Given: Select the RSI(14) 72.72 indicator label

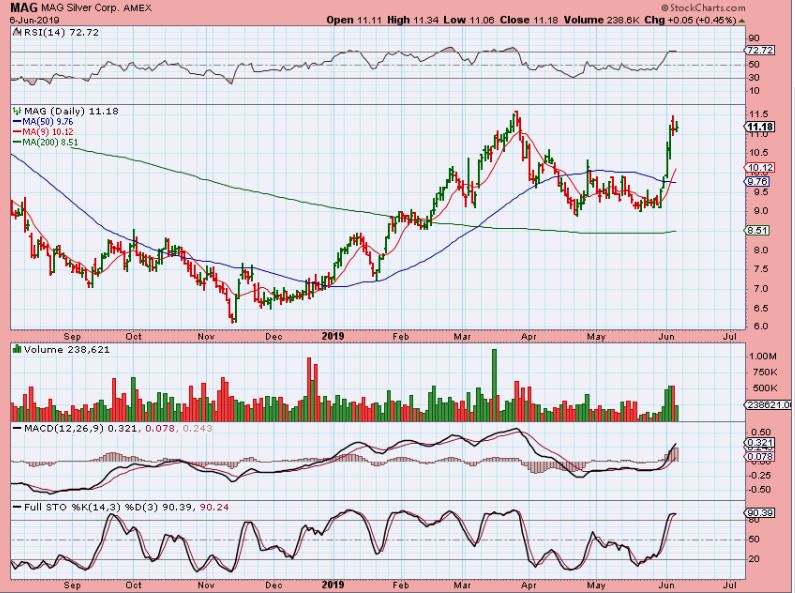Looking at the screenshot, I should (60, 32).
